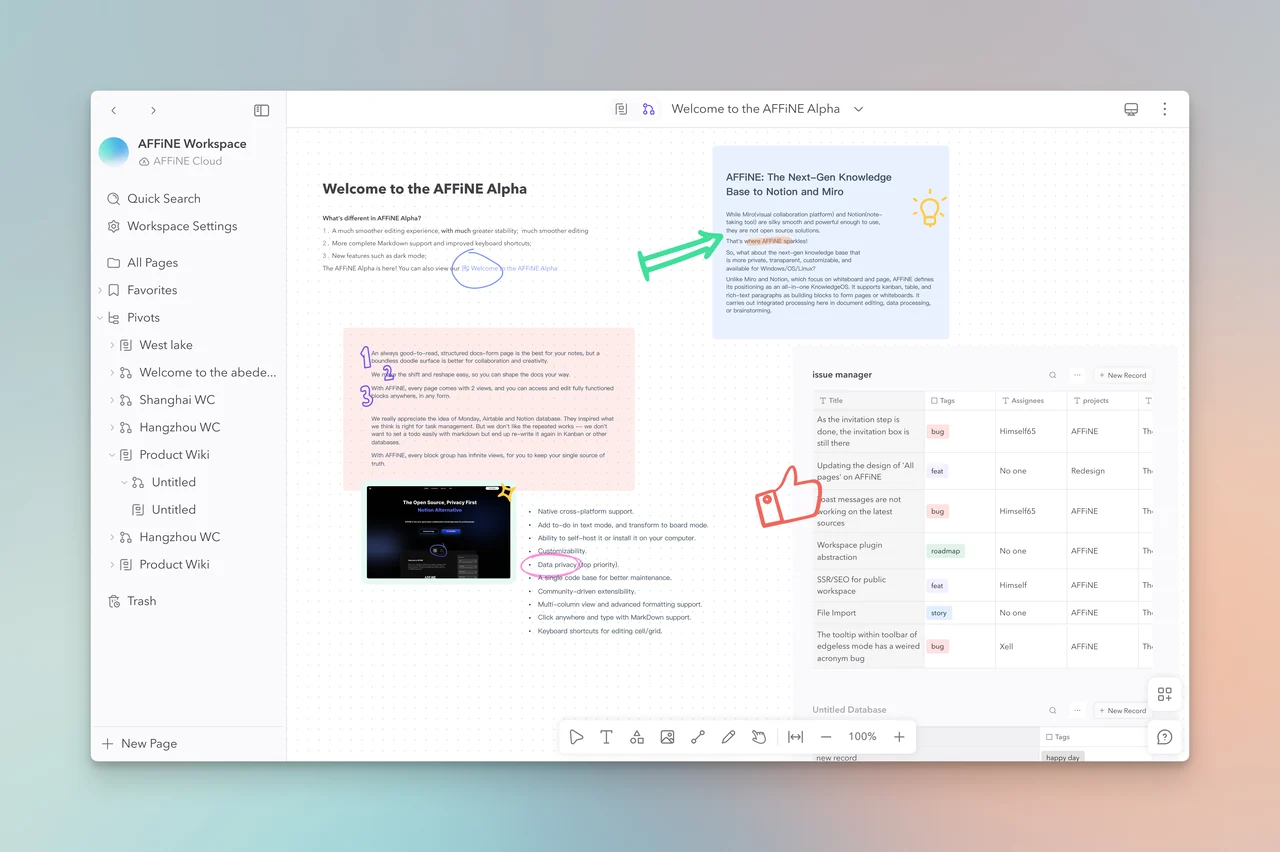Click issue manager Tags column header
Image resolution: width=1280 pixels, height=852 pixels.
[x=960, y=400]
